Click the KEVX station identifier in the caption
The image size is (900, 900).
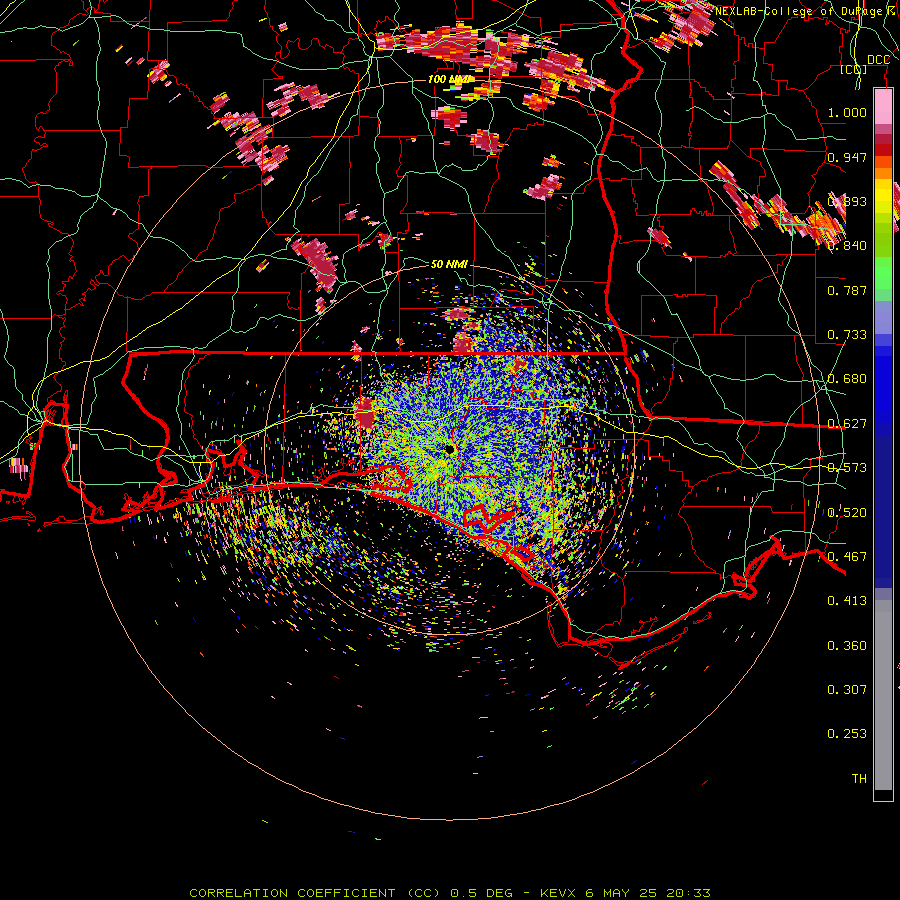pos(557,893)
